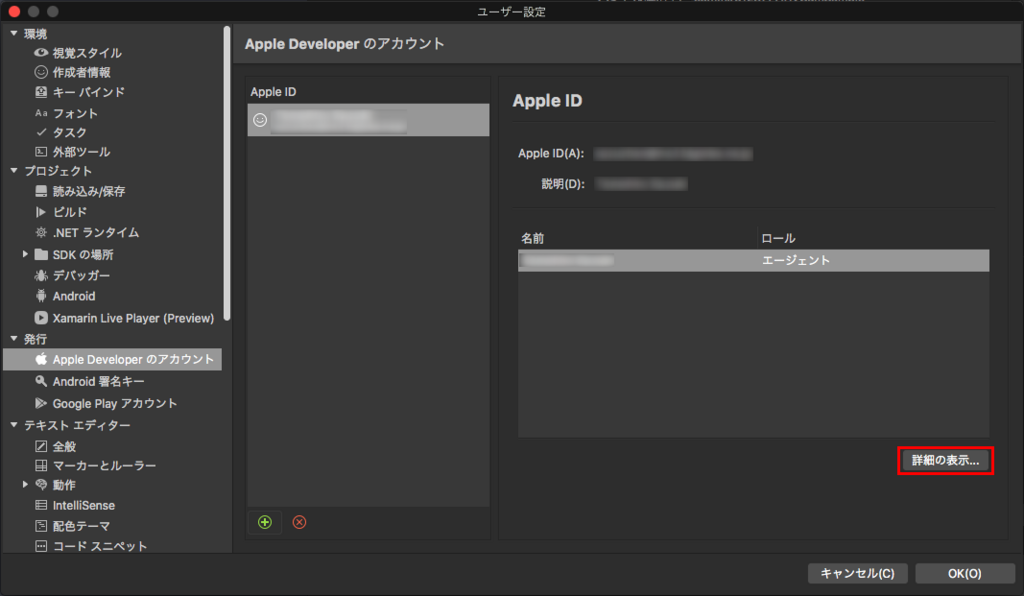This screenshot has height=596, width=1024.
Task: Click the smiley icon beside 作成者情報
Action: click(40, 72)
